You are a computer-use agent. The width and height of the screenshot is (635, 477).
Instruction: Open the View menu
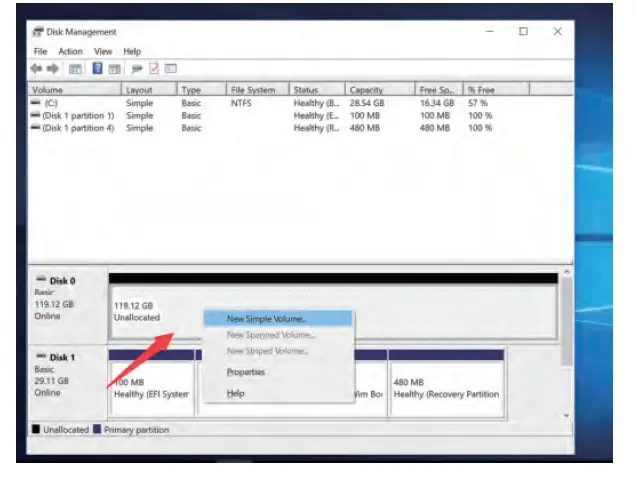click(103, 51)
